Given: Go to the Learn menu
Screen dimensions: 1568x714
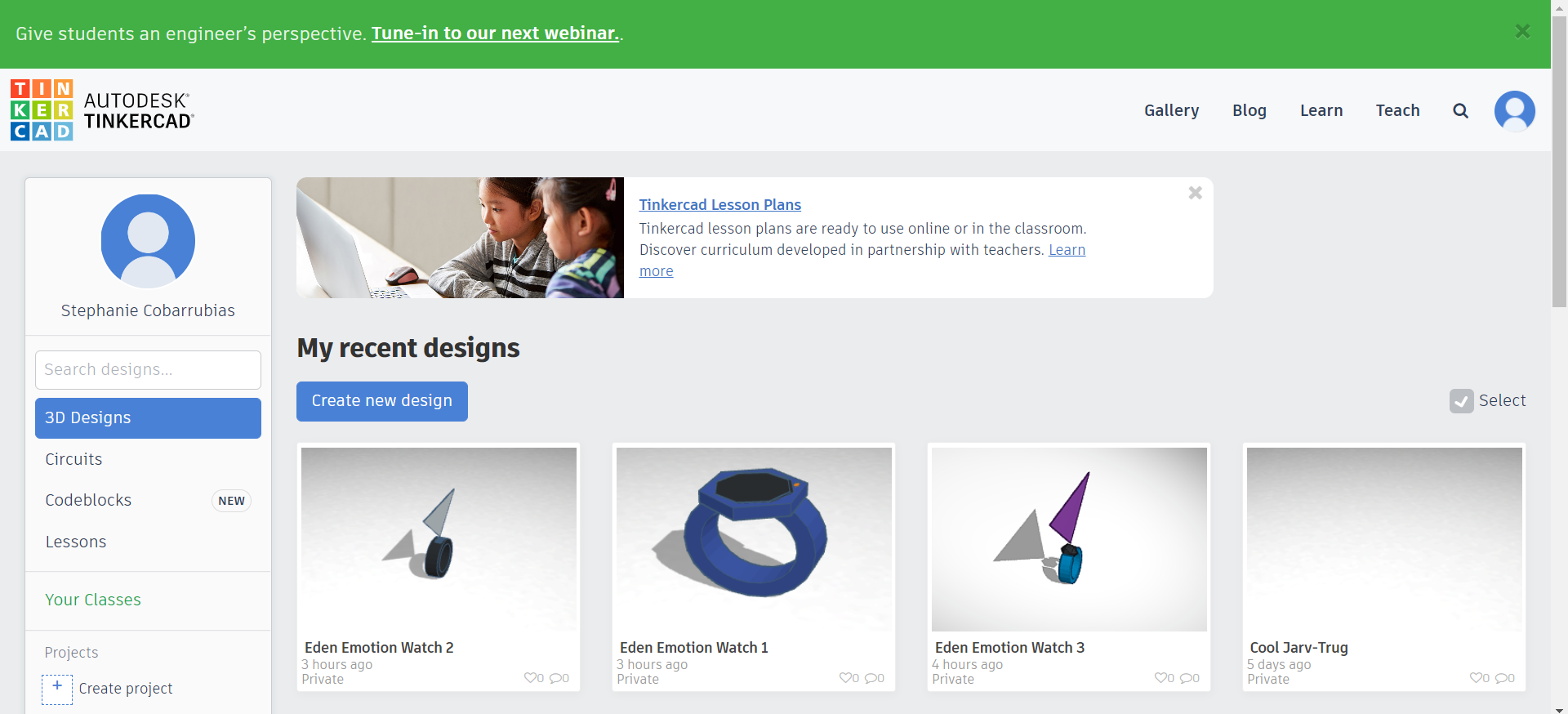Looking at the screenshot, I should [x=1321, y=110].
